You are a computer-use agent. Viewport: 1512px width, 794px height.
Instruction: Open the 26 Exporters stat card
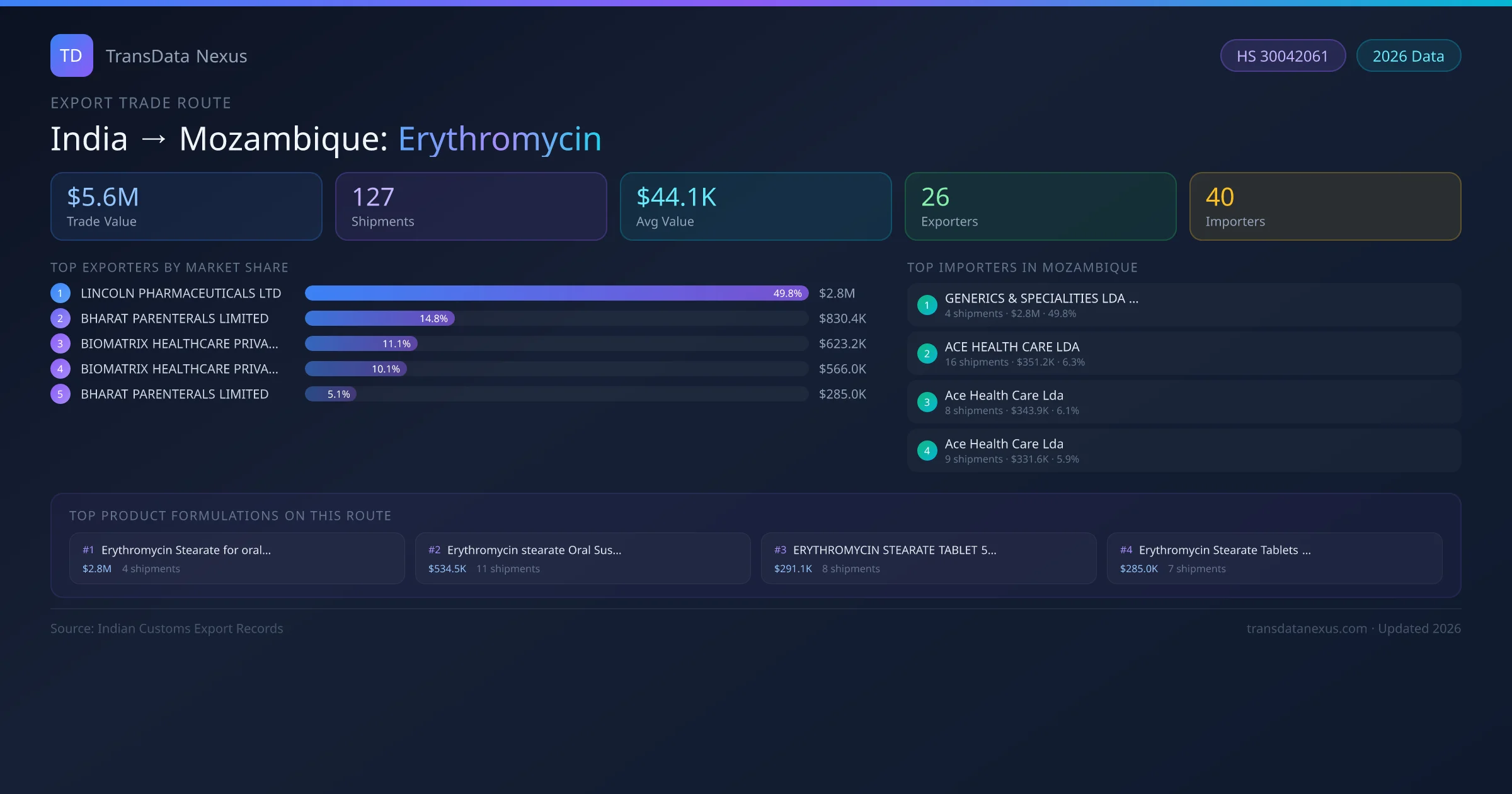(x=1040, y=206)
